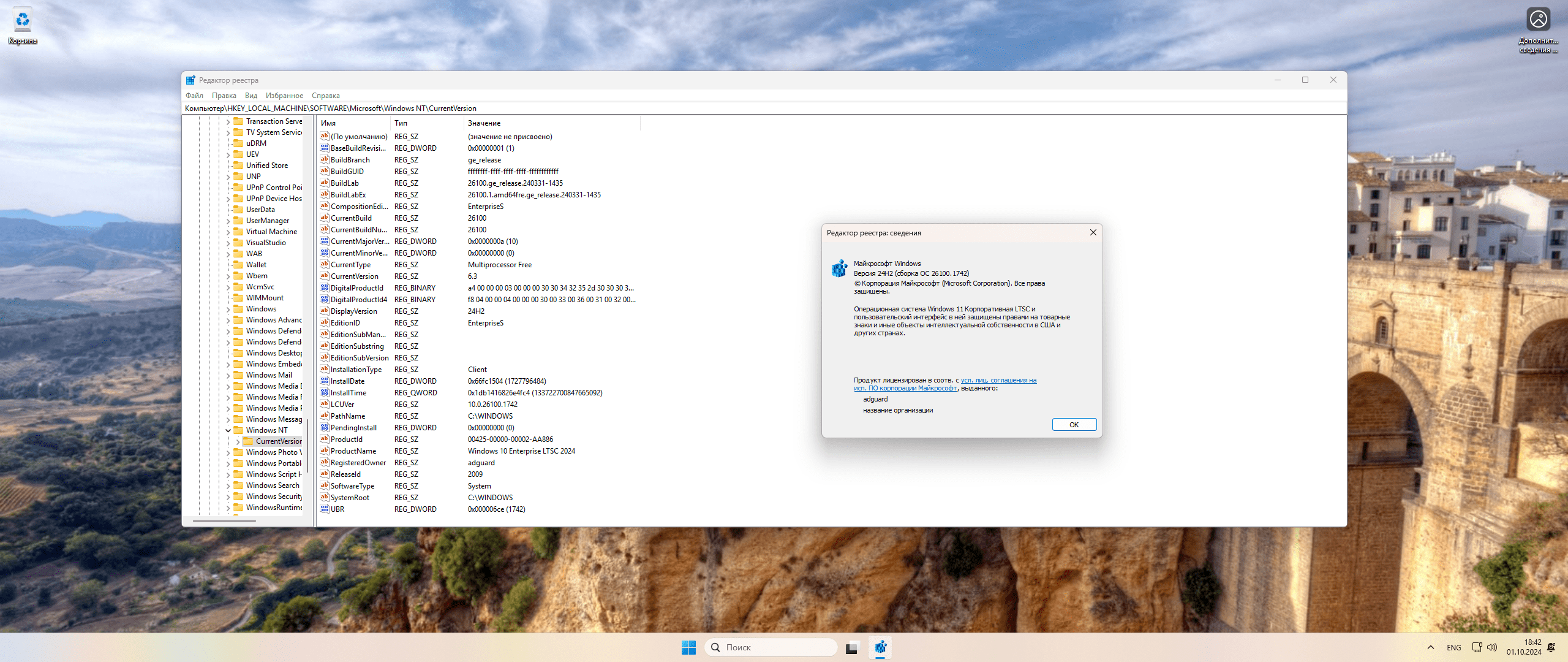1568x662 pixels.
Task: Collapse the Windows NT tree node
Action: pyautogui.click(x=228, y=430)
